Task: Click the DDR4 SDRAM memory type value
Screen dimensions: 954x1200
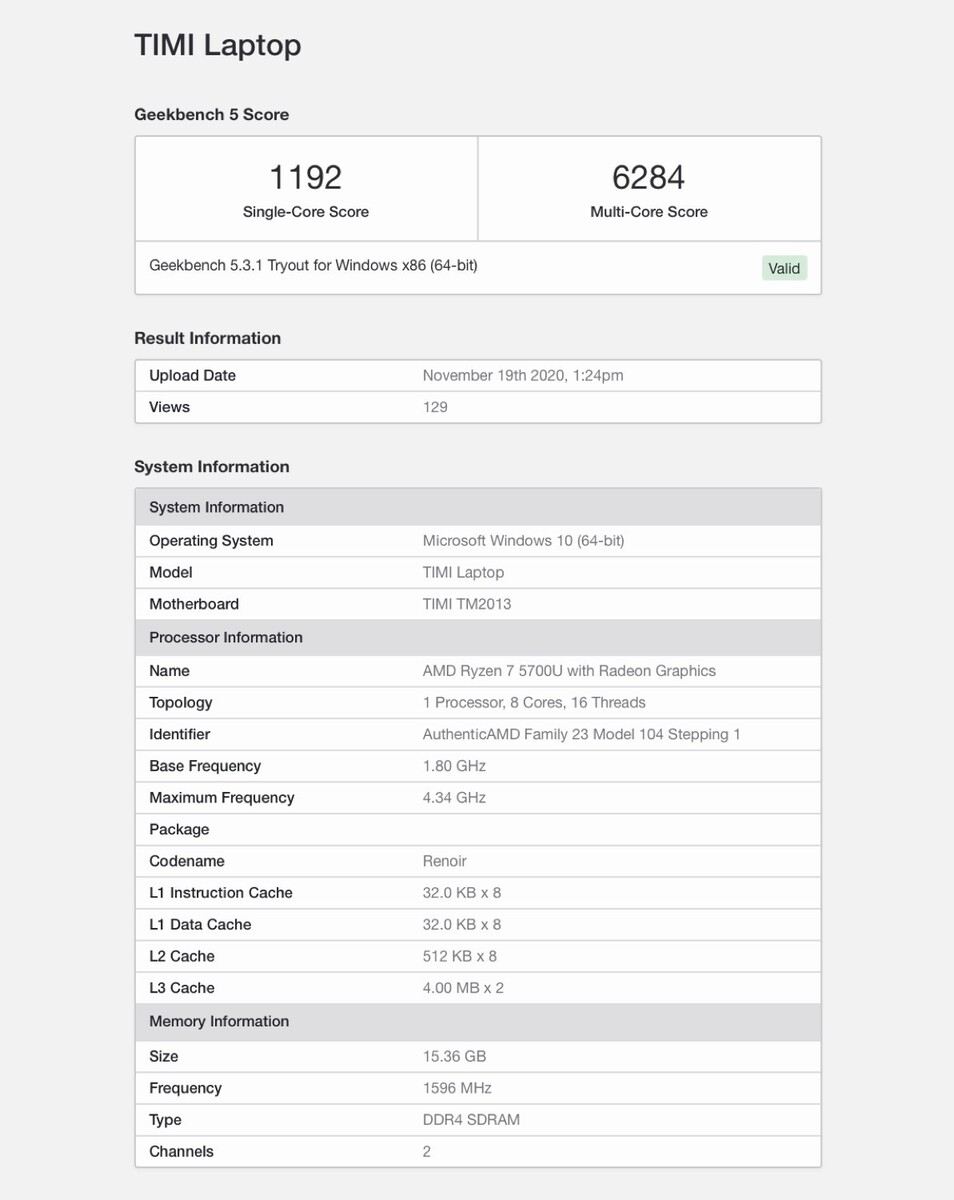Action: tap(471, 1120)
